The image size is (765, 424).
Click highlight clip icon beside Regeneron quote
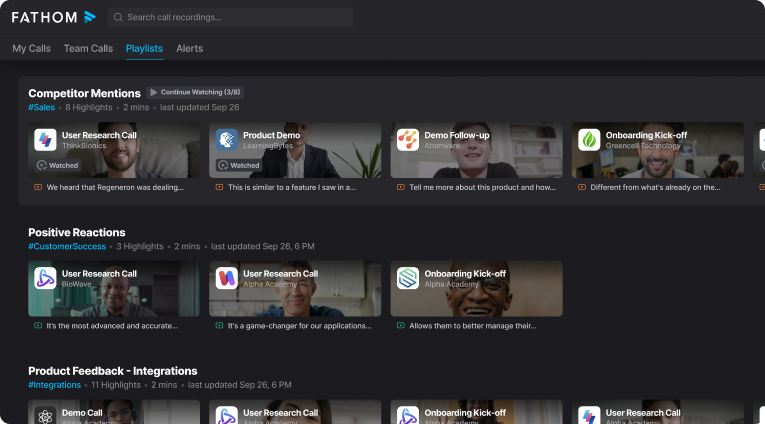coord(38,187)
